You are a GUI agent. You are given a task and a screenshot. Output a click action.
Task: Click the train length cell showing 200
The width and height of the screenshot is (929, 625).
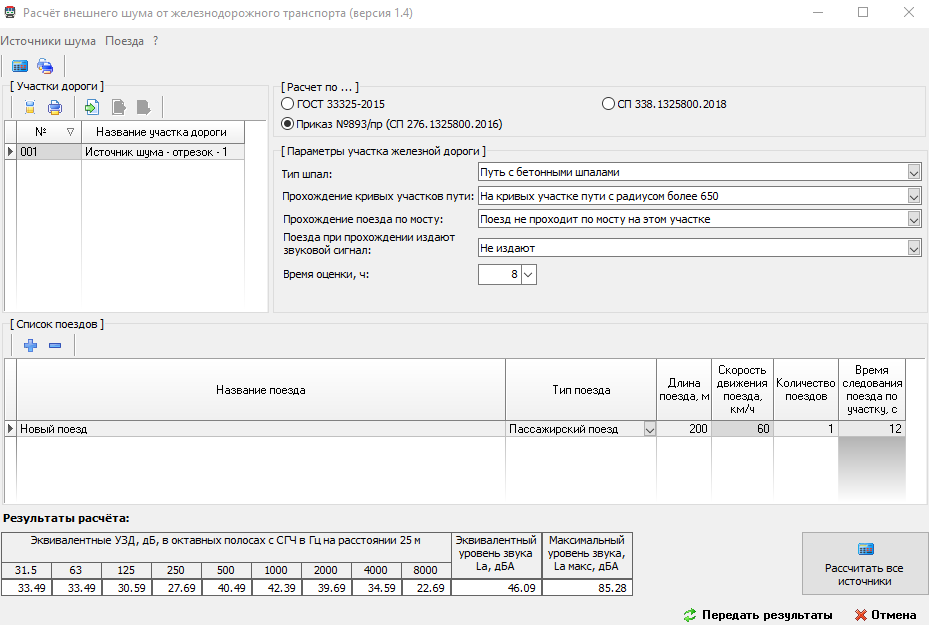tap(684, 429)
